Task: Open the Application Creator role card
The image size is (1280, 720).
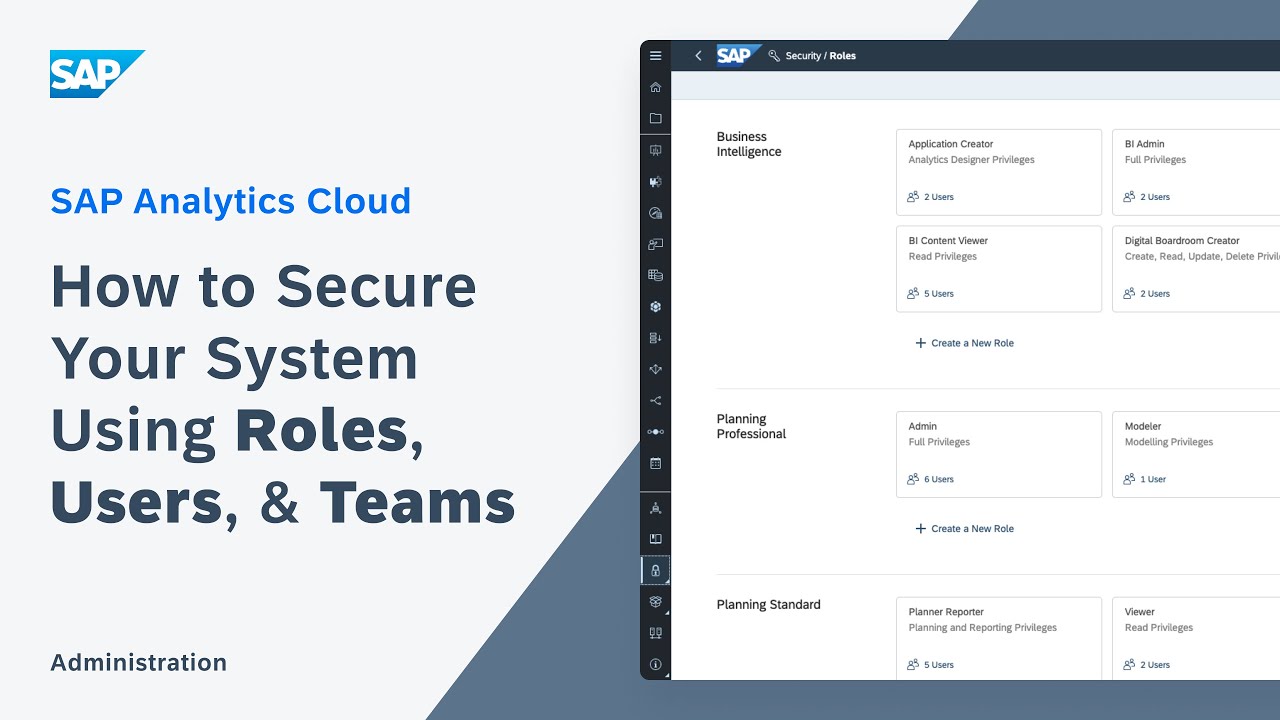Action: point(998,172)
